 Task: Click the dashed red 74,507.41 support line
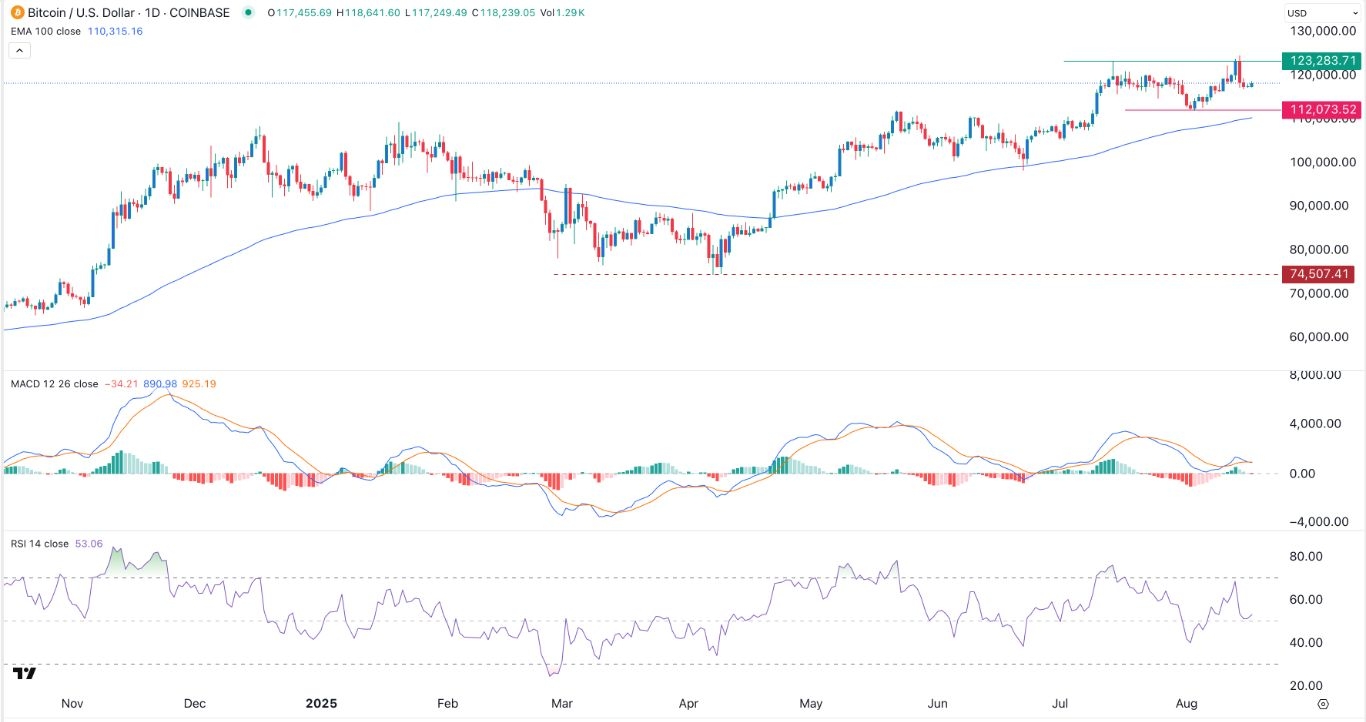pos(900,275)
